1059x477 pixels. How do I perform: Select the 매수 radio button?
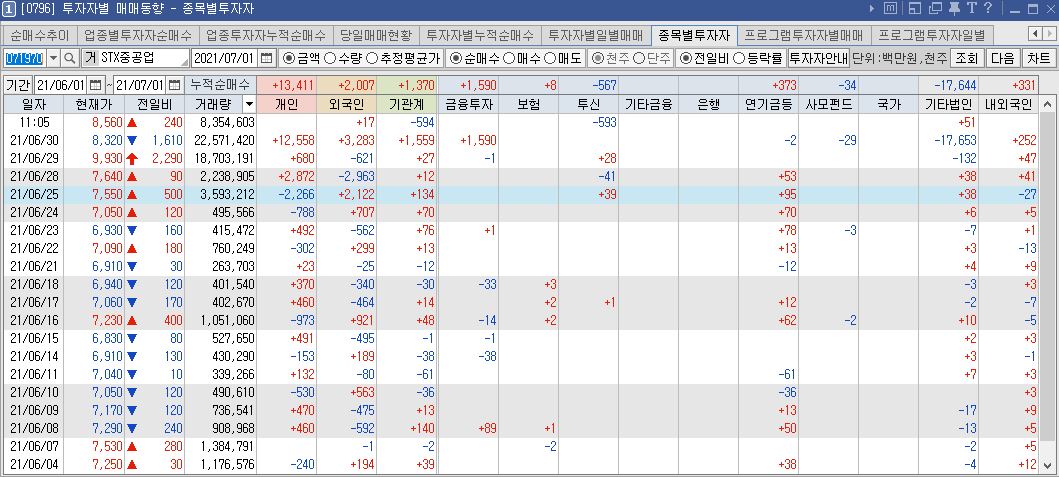510,58
